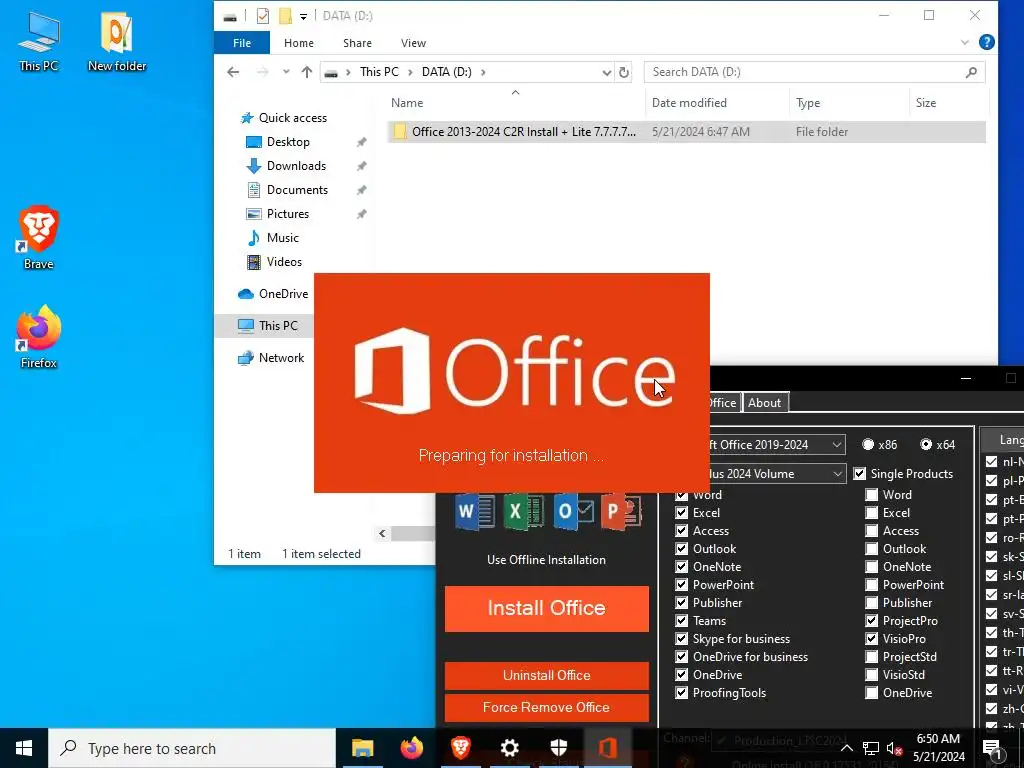Image resolution: width=1024 pixels, height=768 pixels.
Task: Click the Excel icon in Office installer
Action: point(523,511)
